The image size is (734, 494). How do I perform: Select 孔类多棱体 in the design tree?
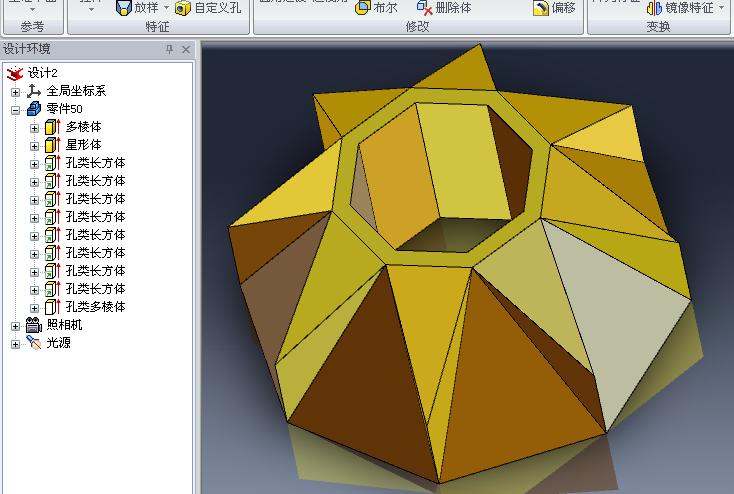pos(95,307)
